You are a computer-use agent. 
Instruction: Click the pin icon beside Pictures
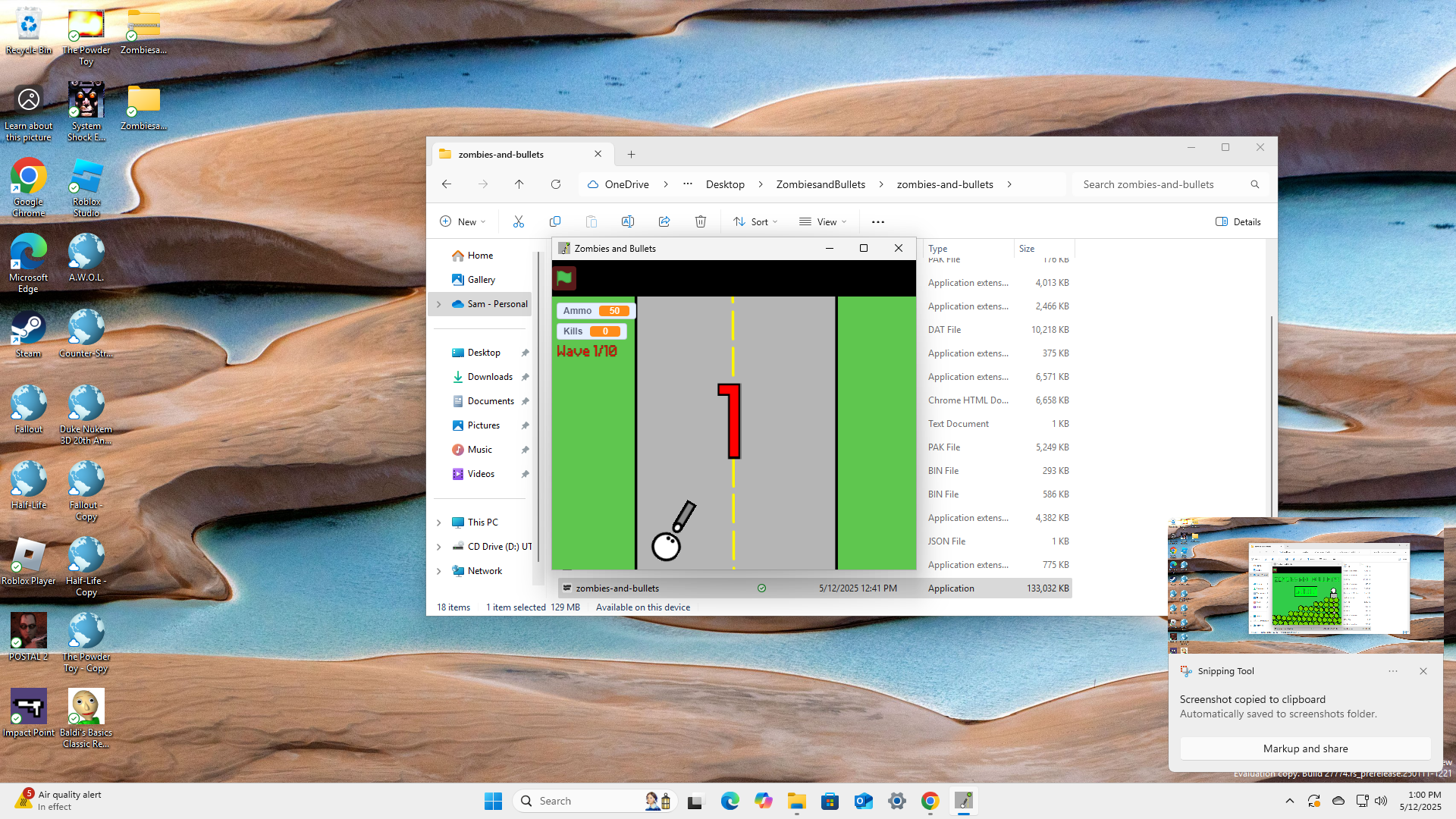tap(525, 425)
